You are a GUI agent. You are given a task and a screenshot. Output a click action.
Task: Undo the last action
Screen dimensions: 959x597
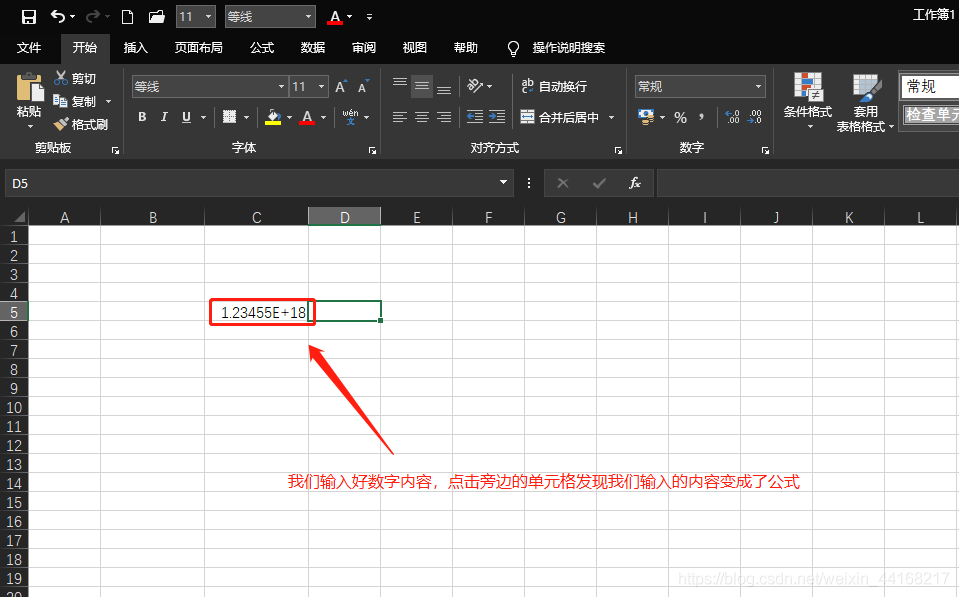pyautogui.click(x=58, y=17)
